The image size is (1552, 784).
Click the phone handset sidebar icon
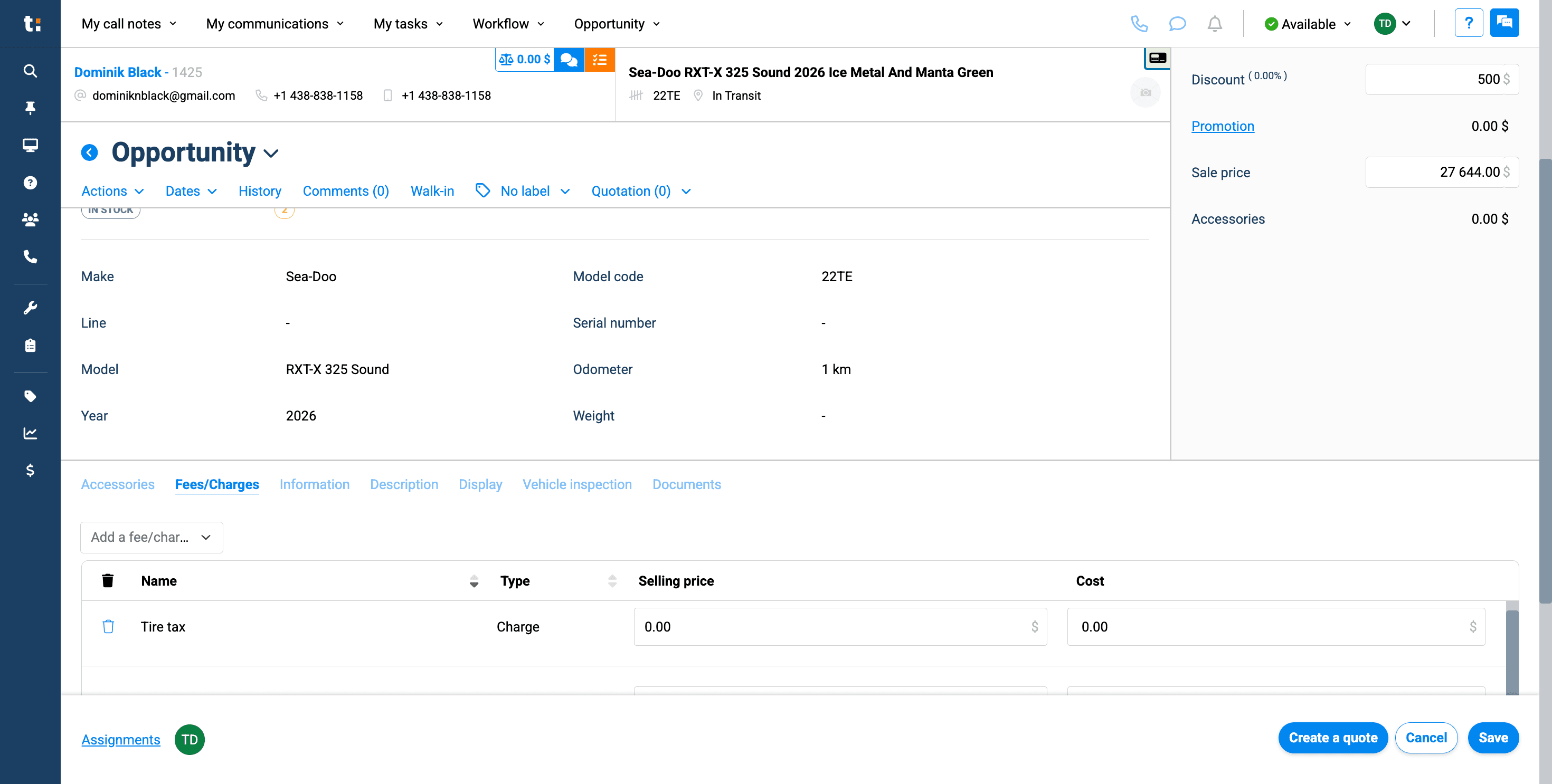point(30,257)
